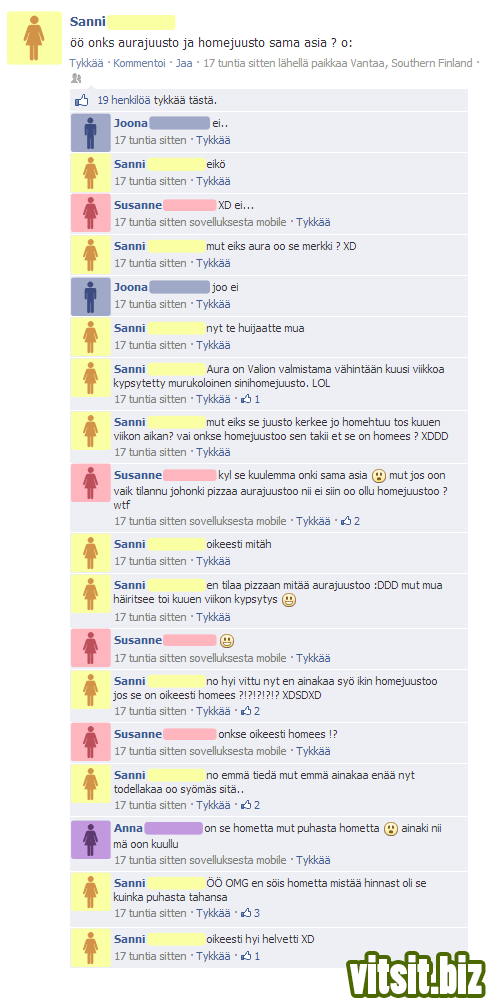Click Sanni's large post profile picture
This screenshot has height=1000, width=486.
click(34, 38)
